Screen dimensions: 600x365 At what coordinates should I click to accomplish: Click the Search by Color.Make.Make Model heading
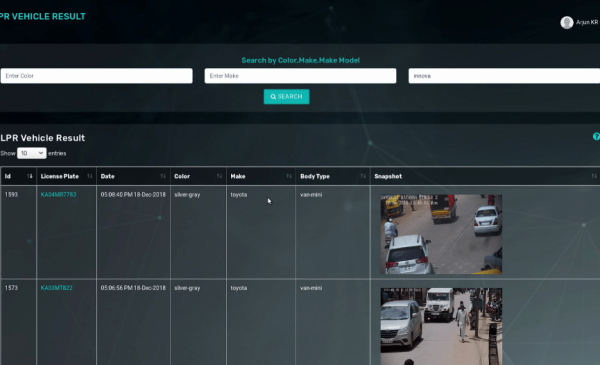tap(300, 60)
